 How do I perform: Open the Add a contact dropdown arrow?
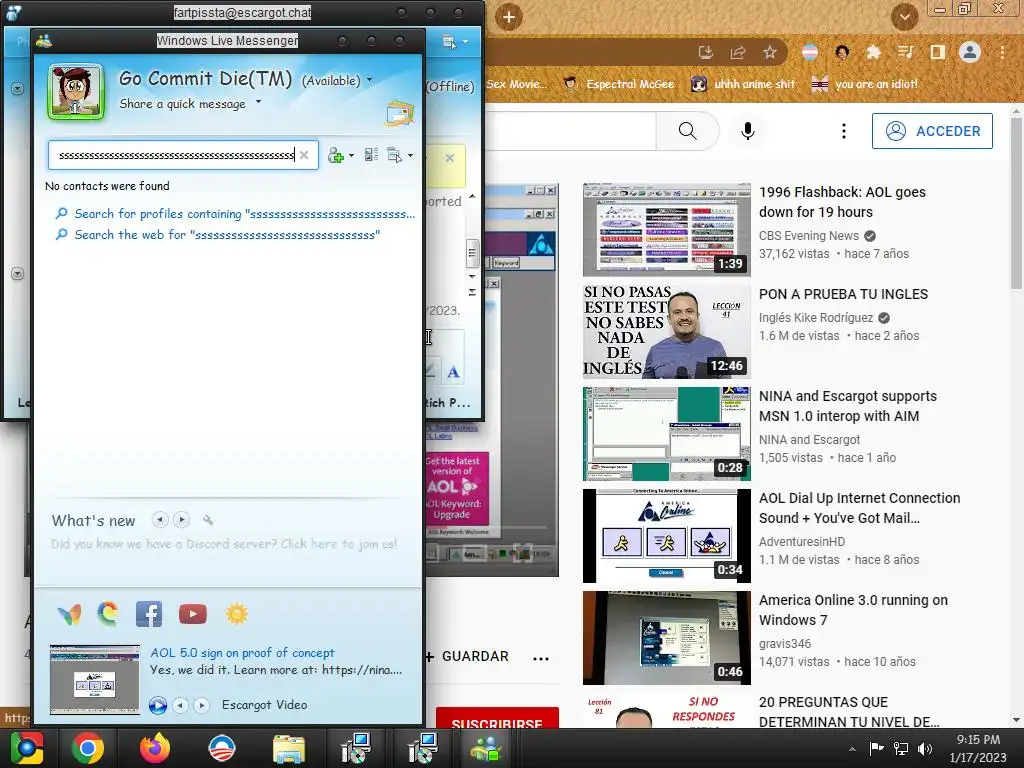point(351,155)
